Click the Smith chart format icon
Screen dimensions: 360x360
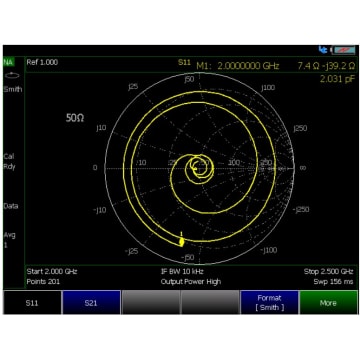click(x=12, y=76)
